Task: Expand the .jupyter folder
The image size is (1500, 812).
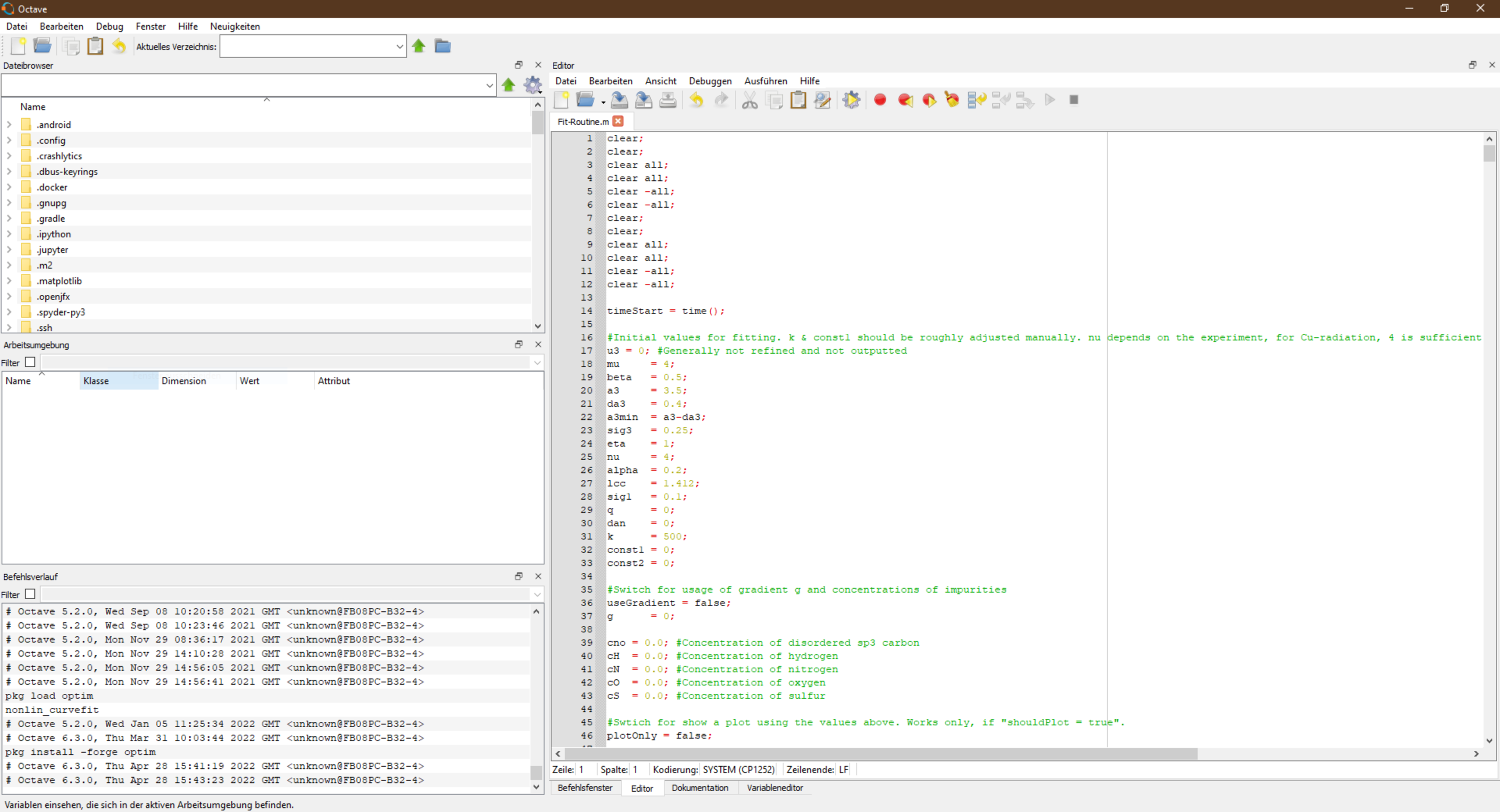Action: 9,250
